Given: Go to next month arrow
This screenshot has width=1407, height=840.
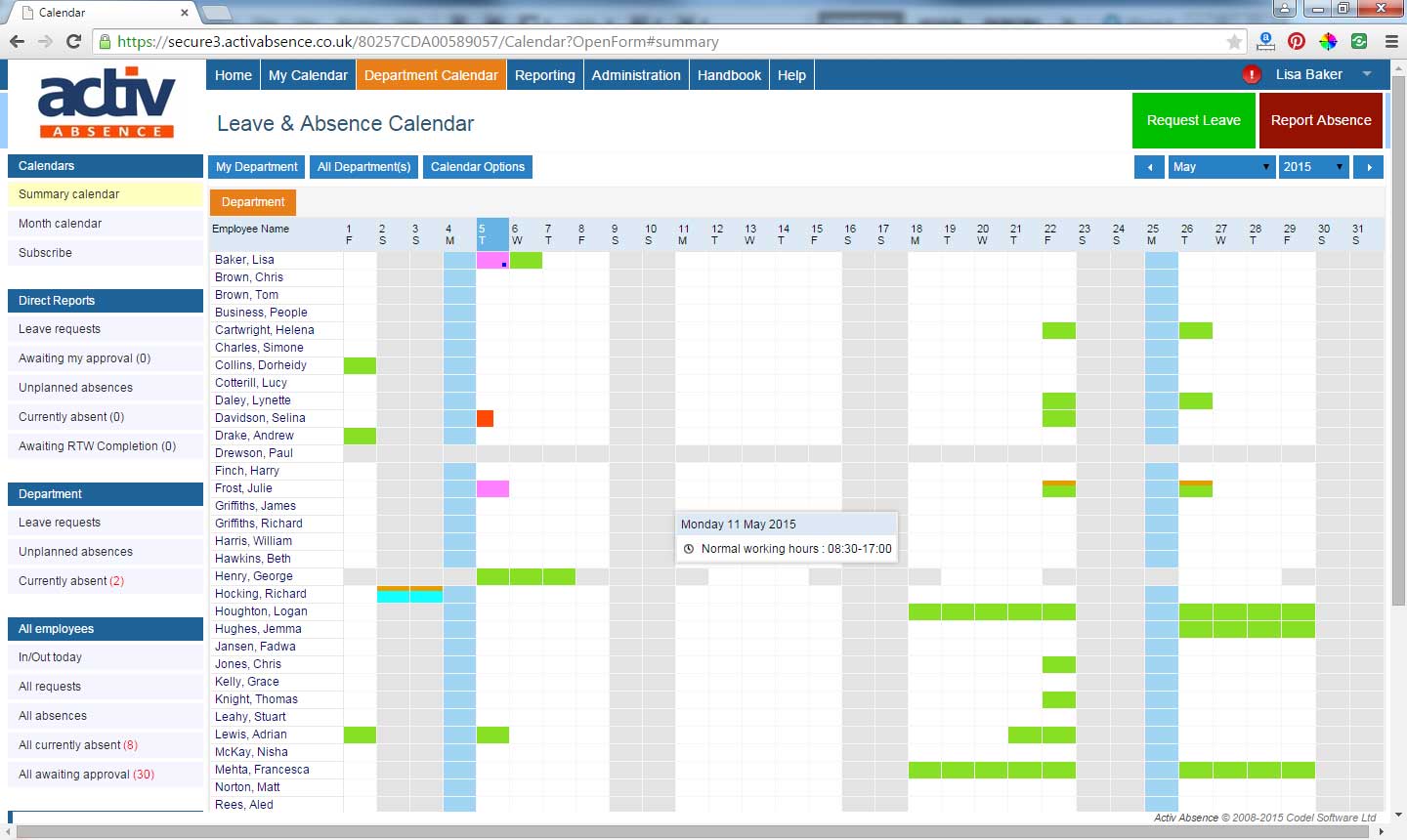Looking at the screenshot, I should (1369, 167).
